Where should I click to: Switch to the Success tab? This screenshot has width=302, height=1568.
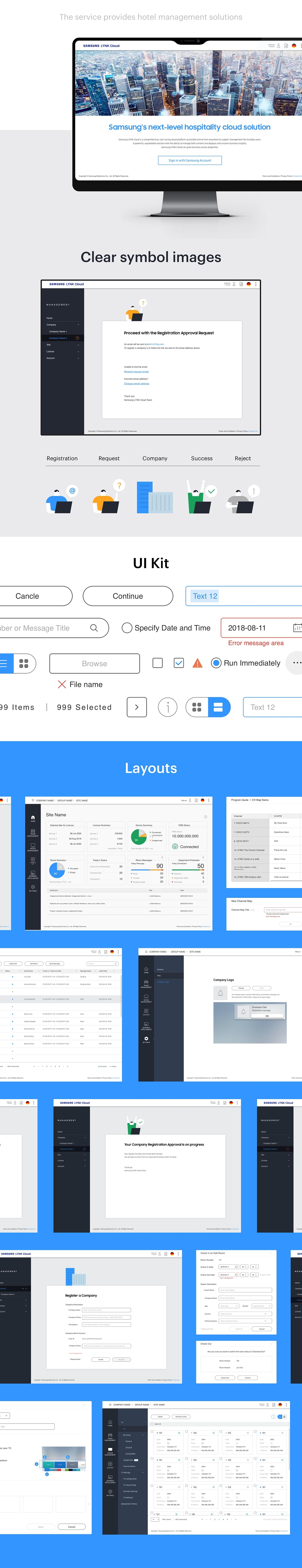pyautogui.click(x=202, y=458)
